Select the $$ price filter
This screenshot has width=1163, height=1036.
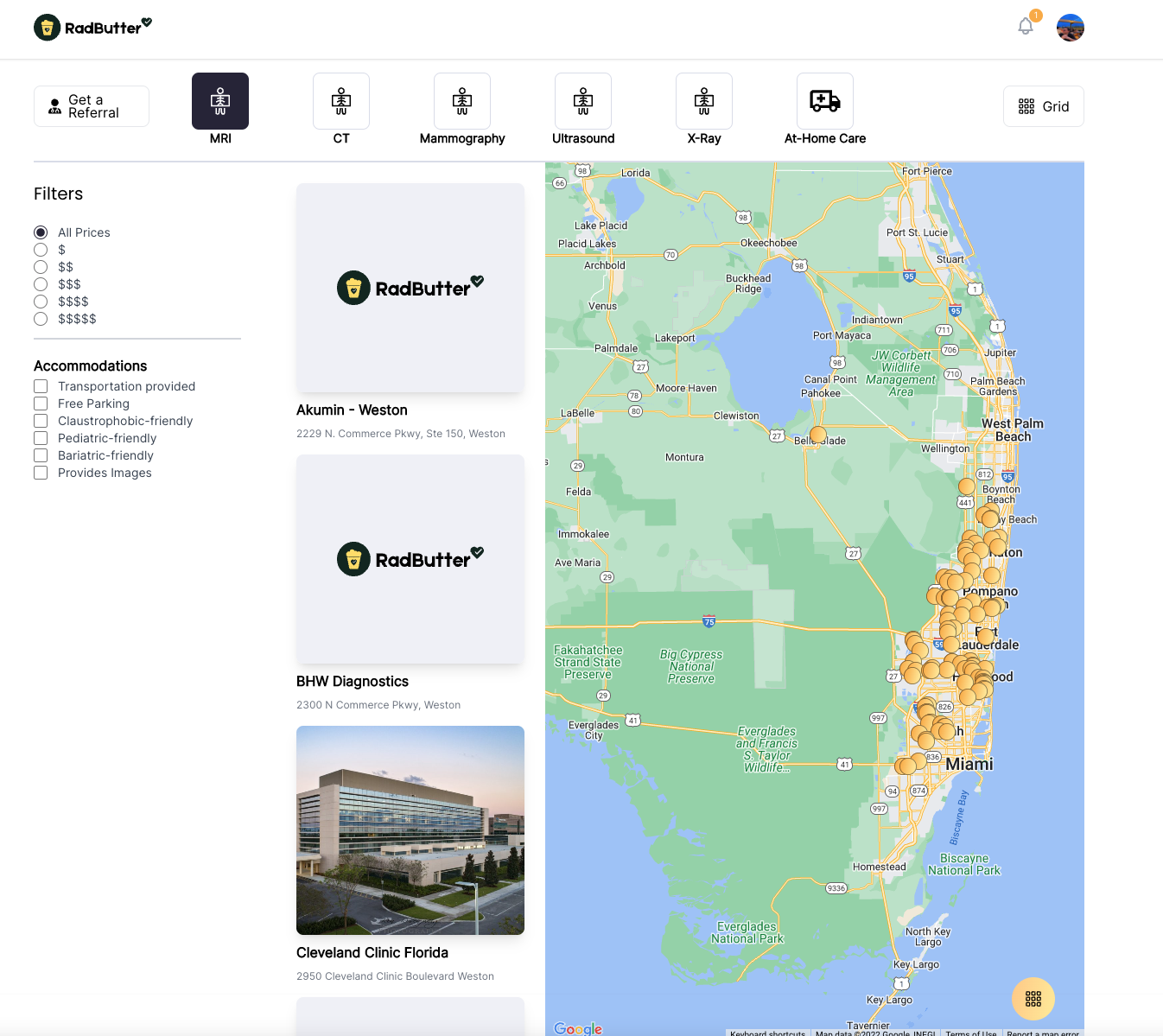pyautogui.click(x=41, y=267)
